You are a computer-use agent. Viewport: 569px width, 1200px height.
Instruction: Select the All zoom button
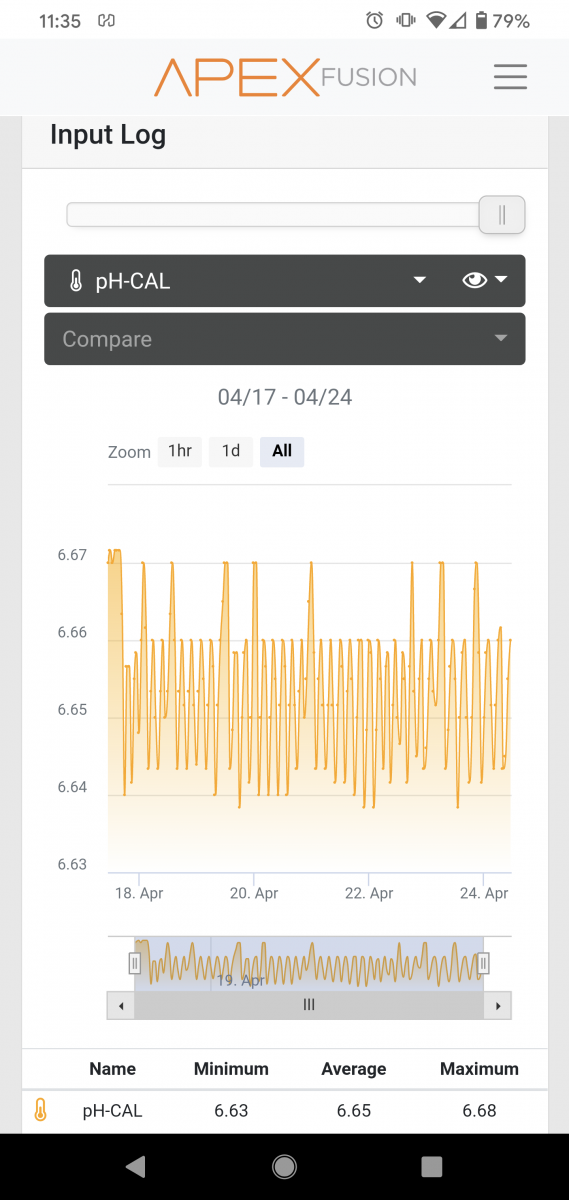point(282,451)
